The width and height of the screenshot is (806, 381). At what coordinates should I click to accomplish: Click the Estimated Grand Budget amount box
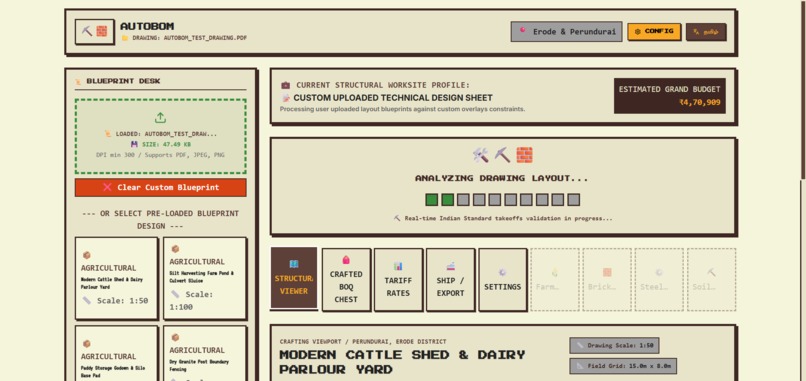pos(669,96)
